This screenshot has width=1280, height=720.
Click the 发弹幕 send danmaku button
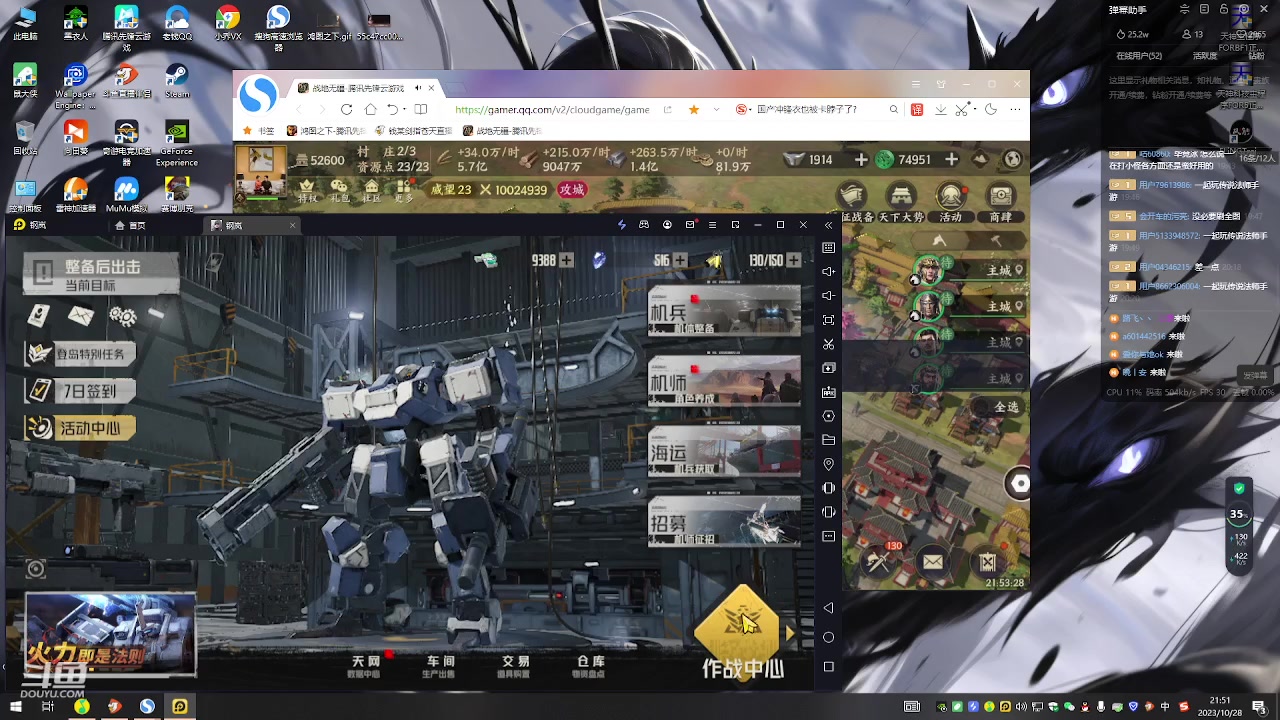(1255, 375)
